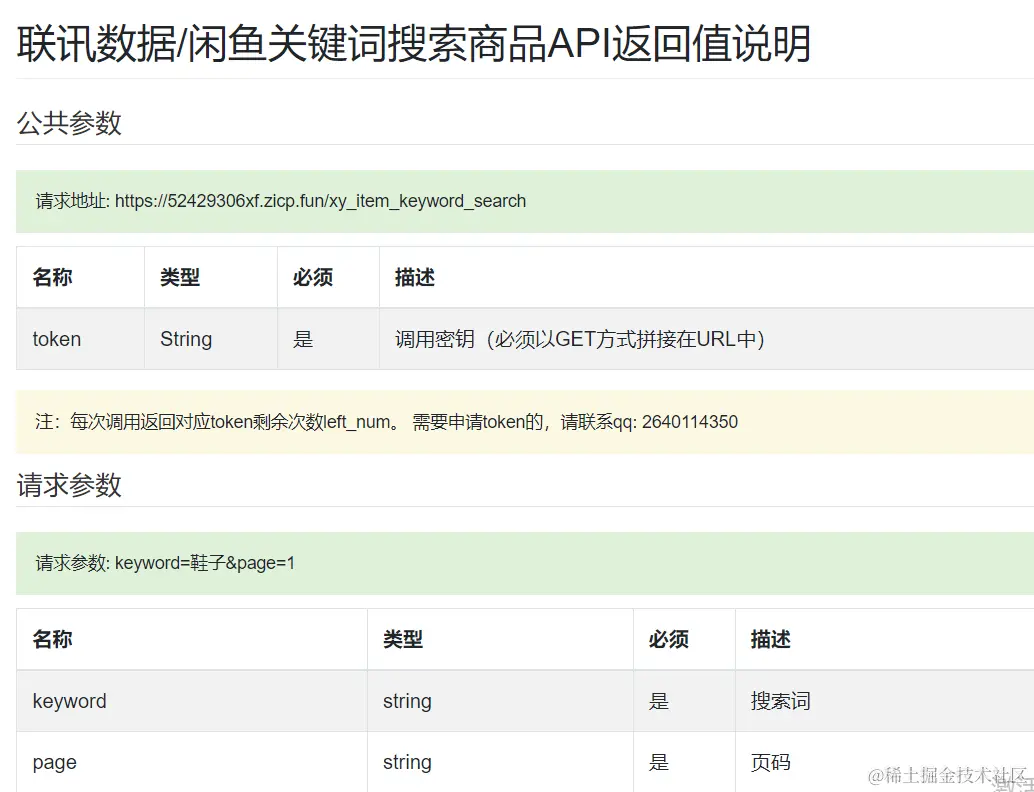The width and height of the screenshot is (1034, 792).
Task: Click the string type cell in the keyword row
Action: [501, 701]
